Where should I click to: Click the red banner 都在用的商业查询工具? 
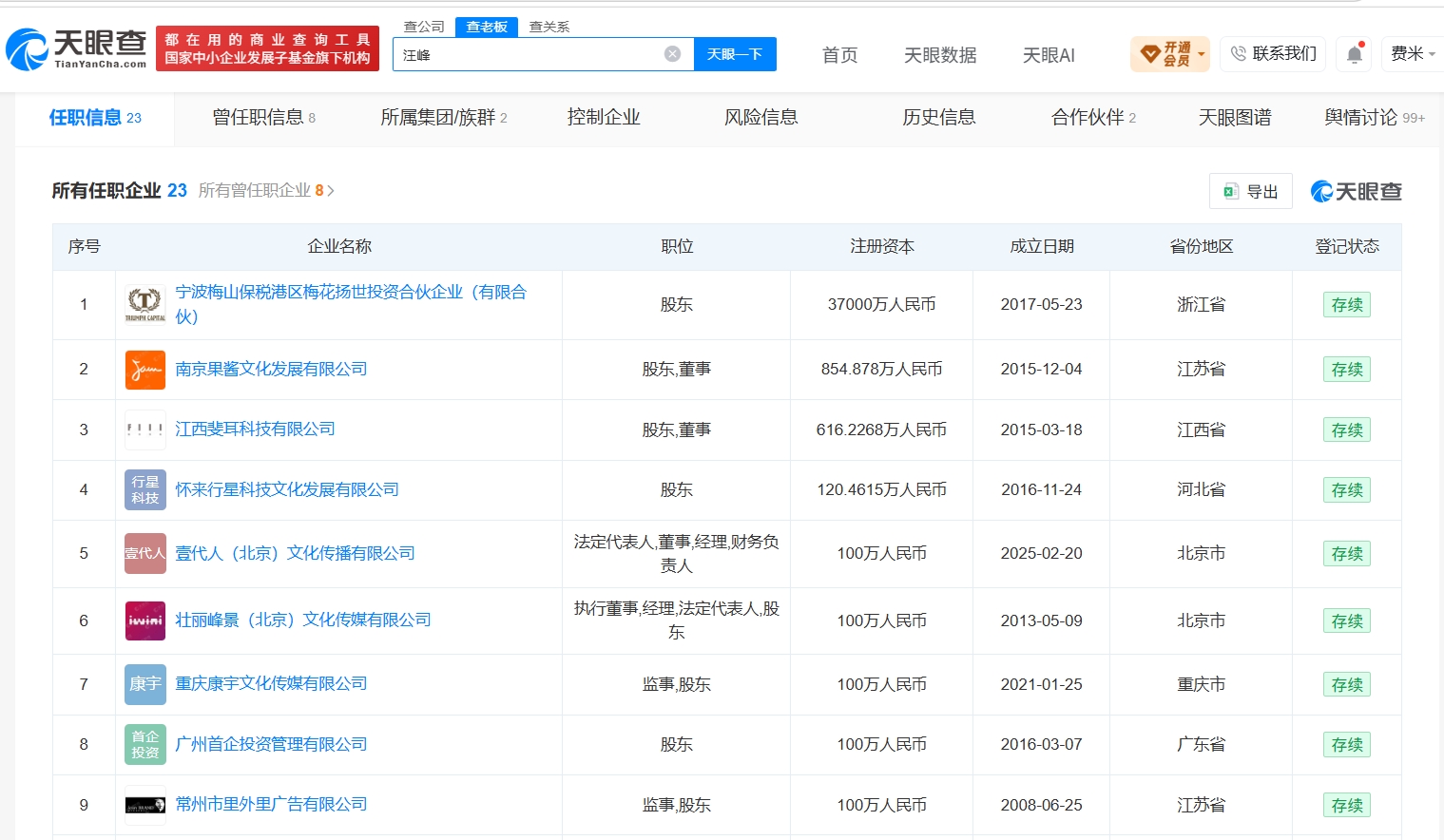(267, 48)
